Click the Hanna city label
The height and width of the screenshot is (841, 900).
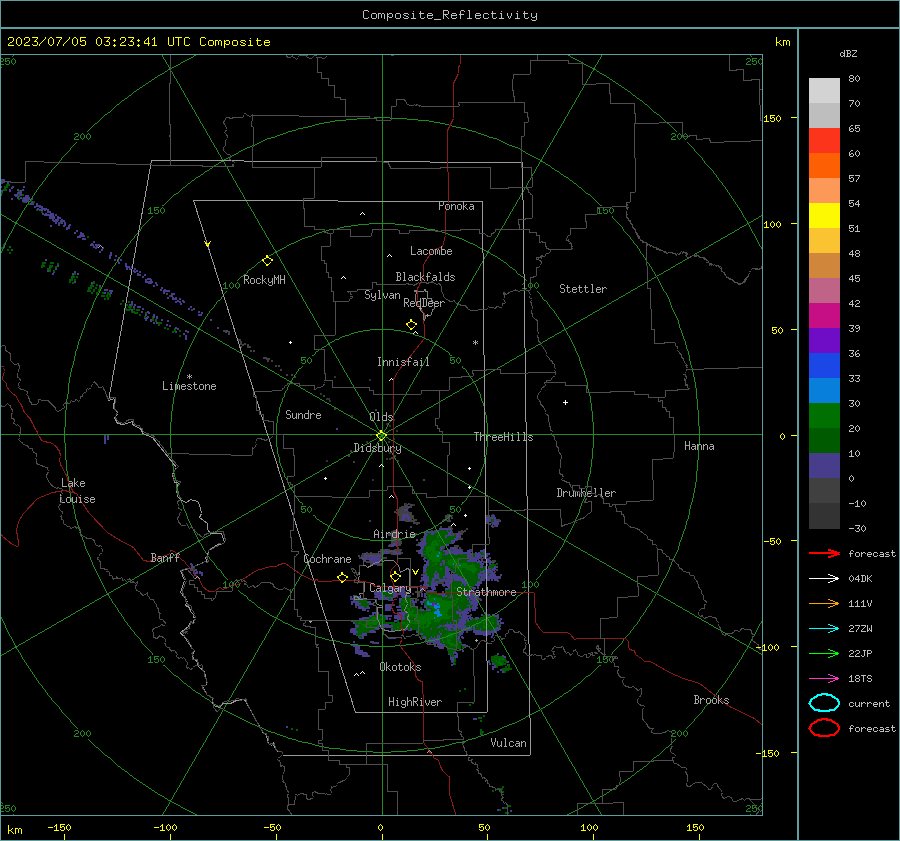tap(699, 446)
